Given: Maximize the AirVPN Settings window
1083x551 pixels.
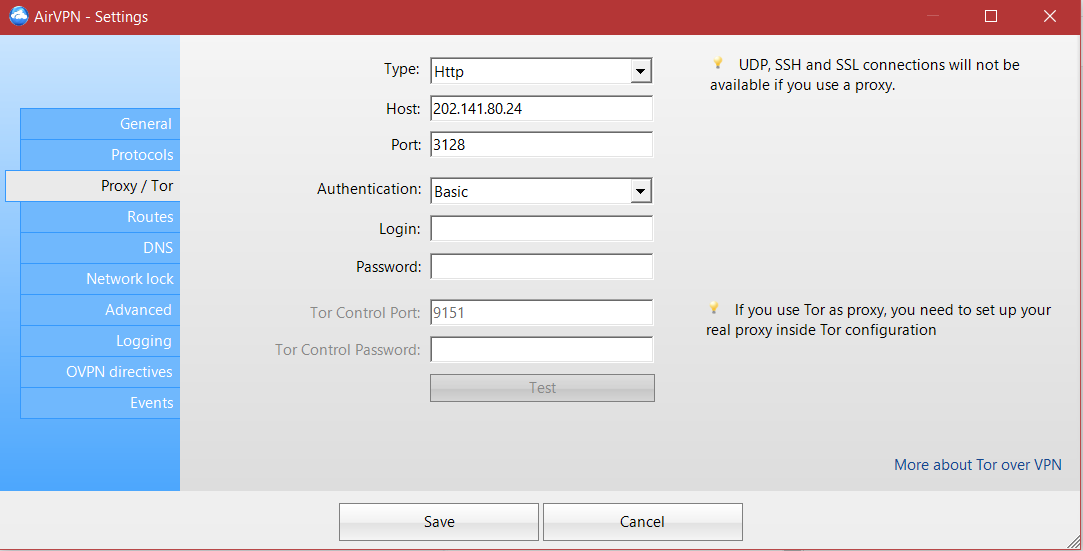Looking at the screenshot, I should pos(990,16).
